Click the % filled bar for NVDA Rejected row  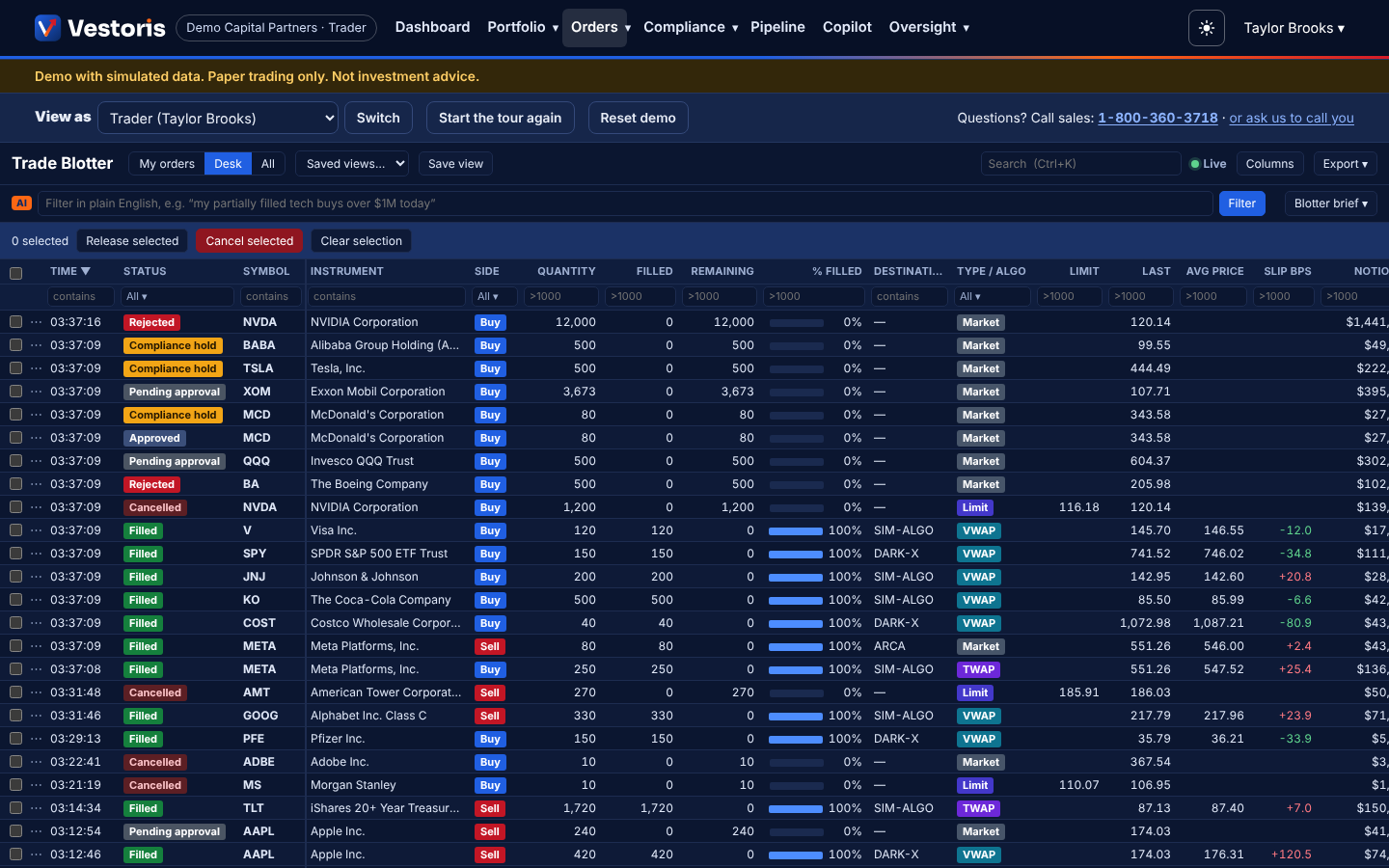[796, 323]
